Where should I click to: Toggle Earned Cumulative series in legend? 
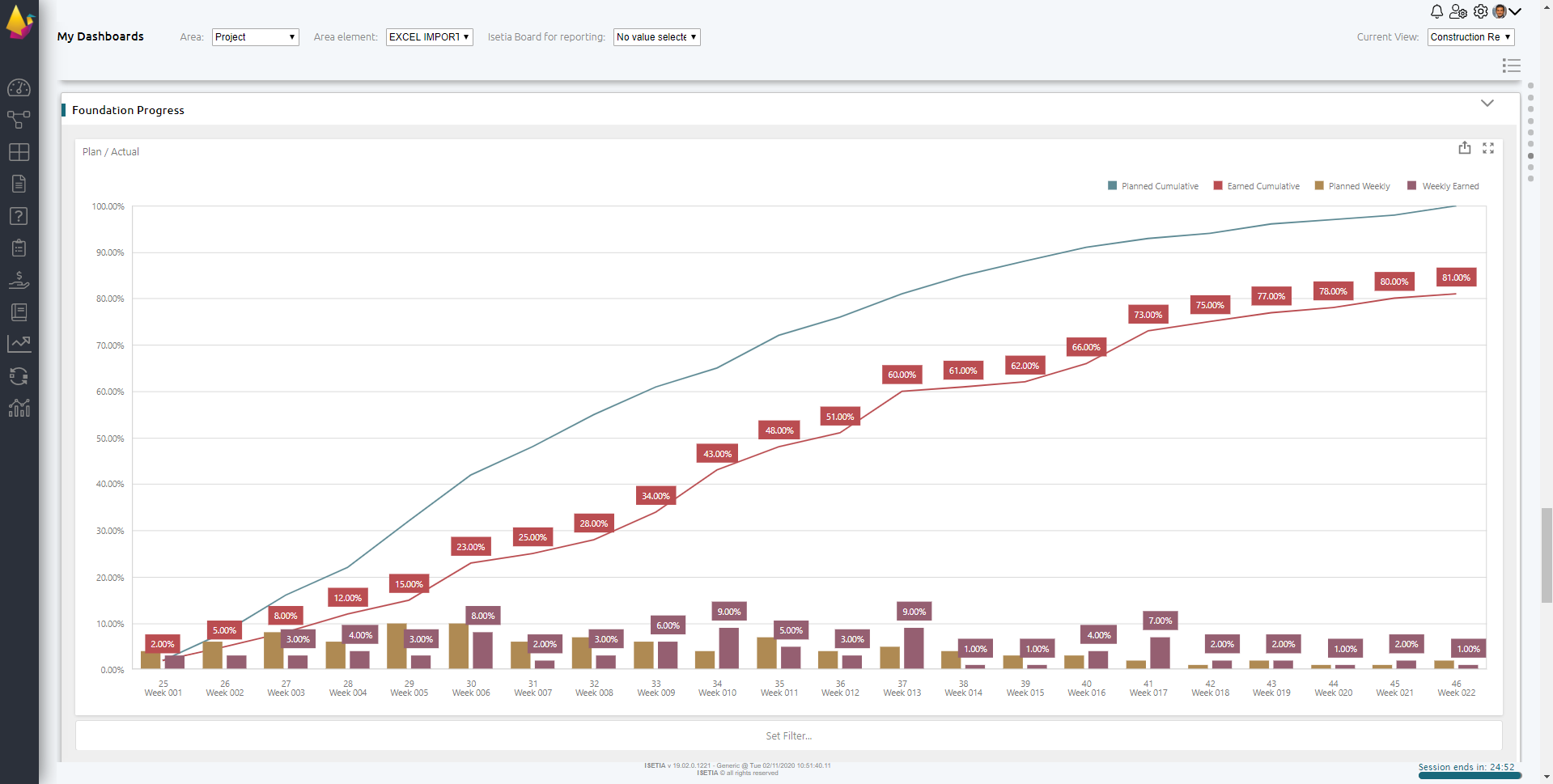[1256, 186]
